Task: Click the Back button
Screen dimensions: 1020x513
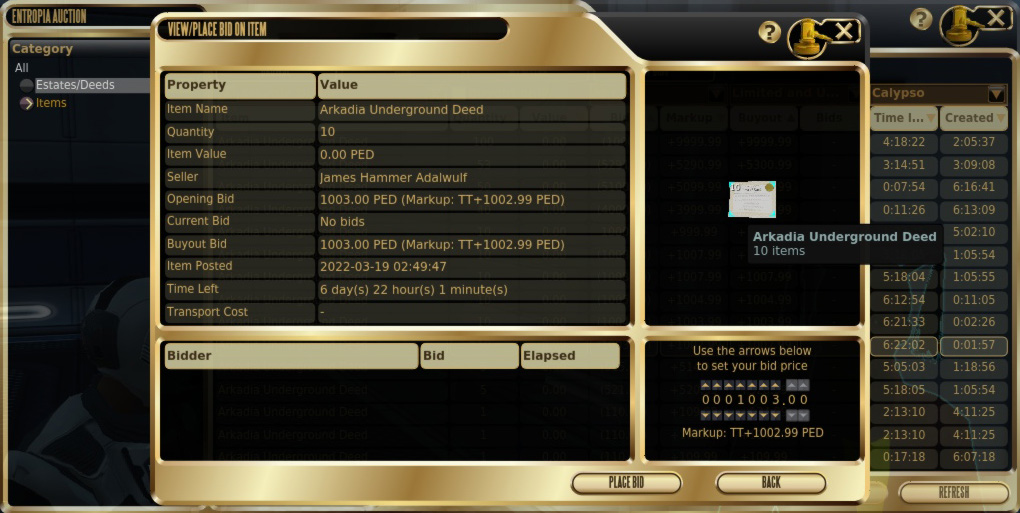Action: (771, 483)
